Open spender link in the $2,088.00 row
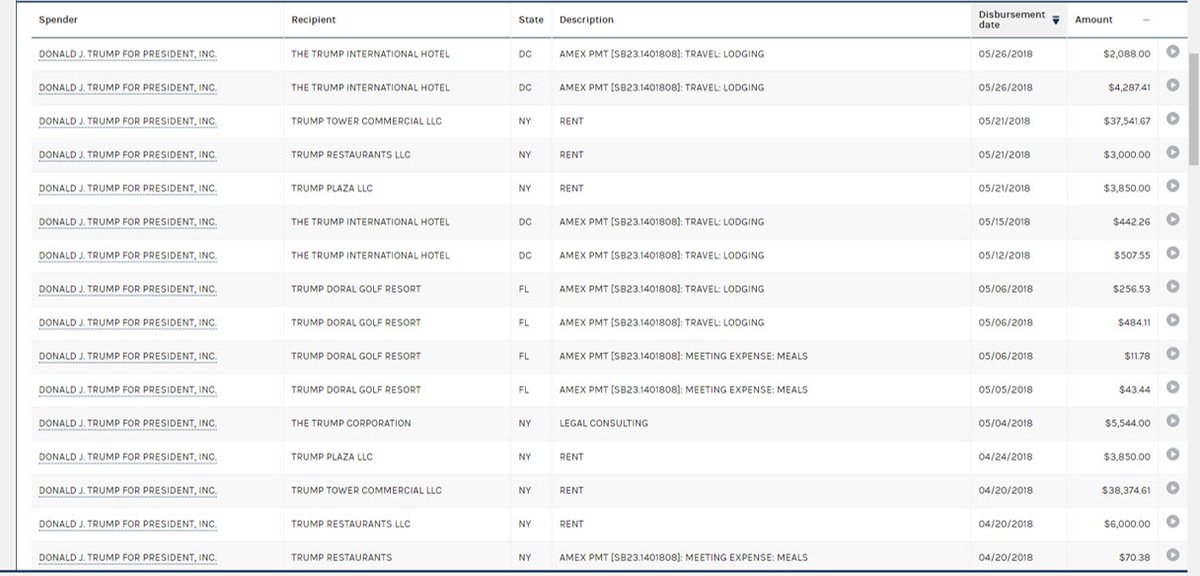Viewport: 1200px width, 576px height. pos(128,54)
